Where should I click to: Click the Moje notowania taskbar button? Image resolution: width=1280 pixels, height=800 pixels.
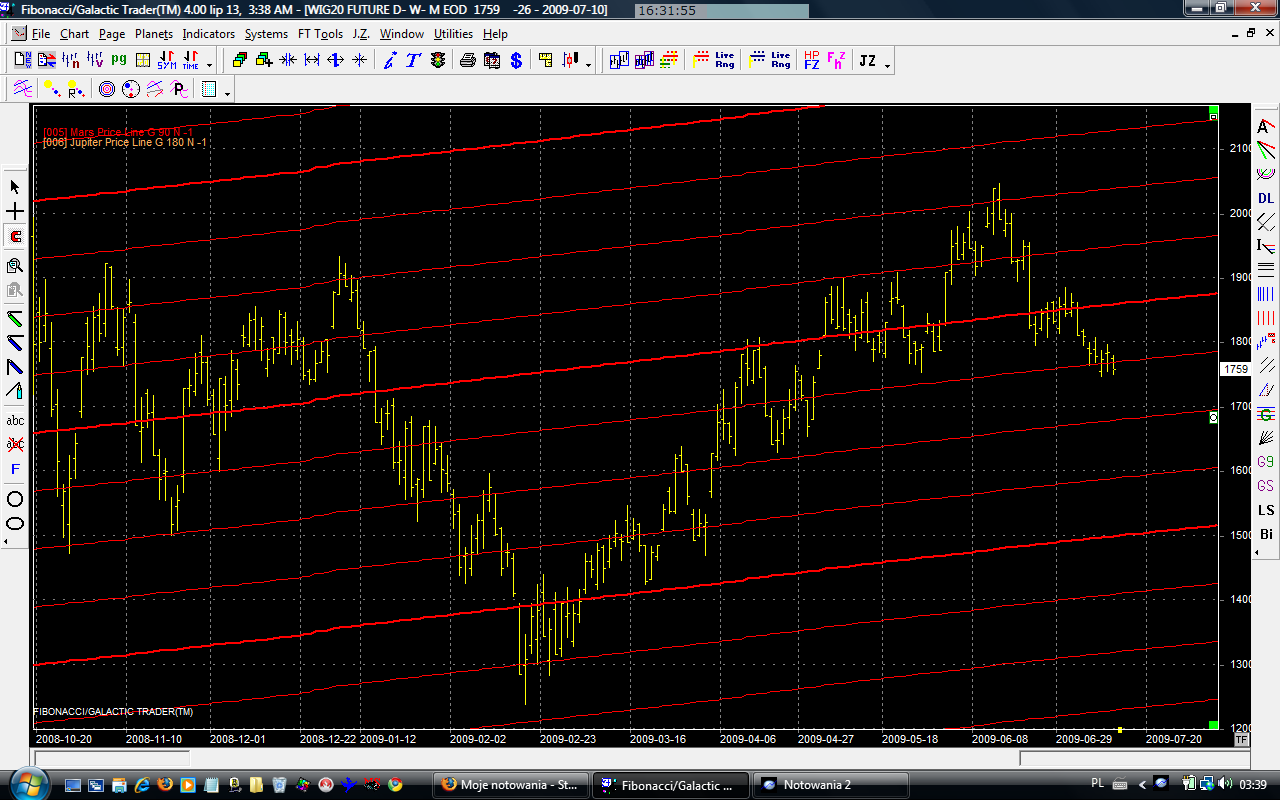(510, 785)
